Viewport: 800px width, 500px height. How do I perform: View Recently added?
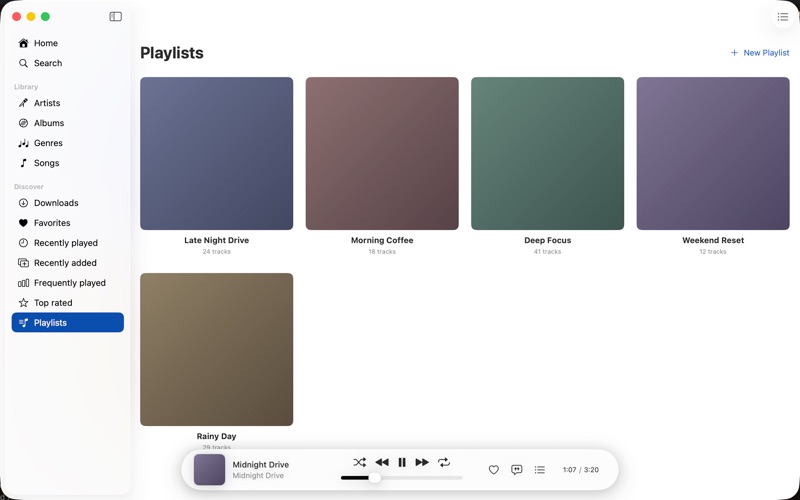[68, 263]
